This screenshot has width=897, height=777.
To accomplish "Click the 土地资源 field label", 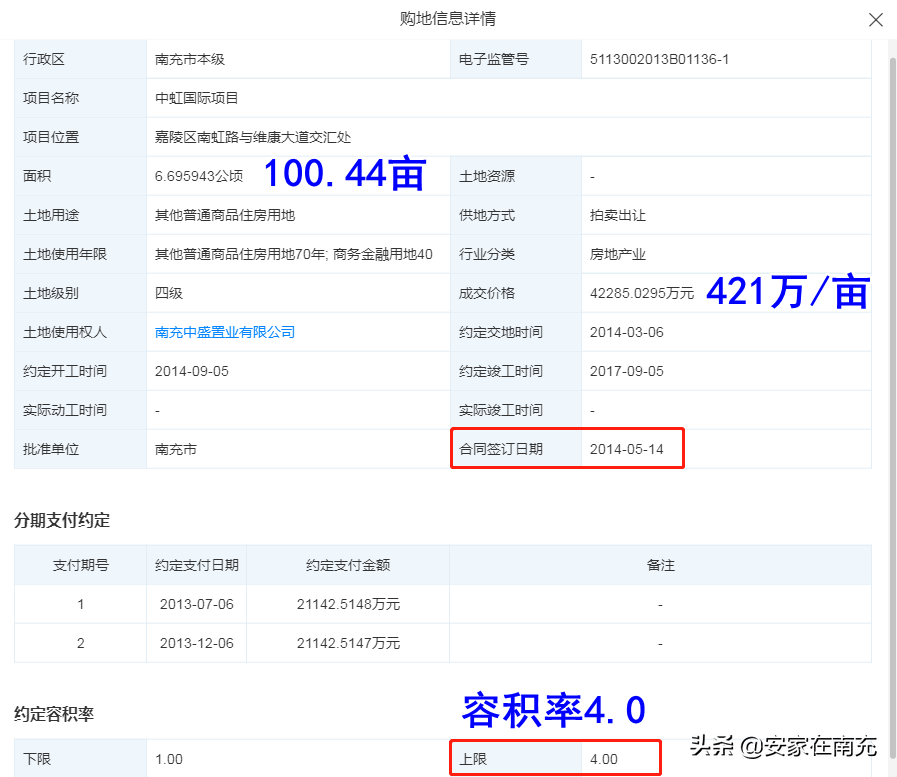I will point(487,176).
